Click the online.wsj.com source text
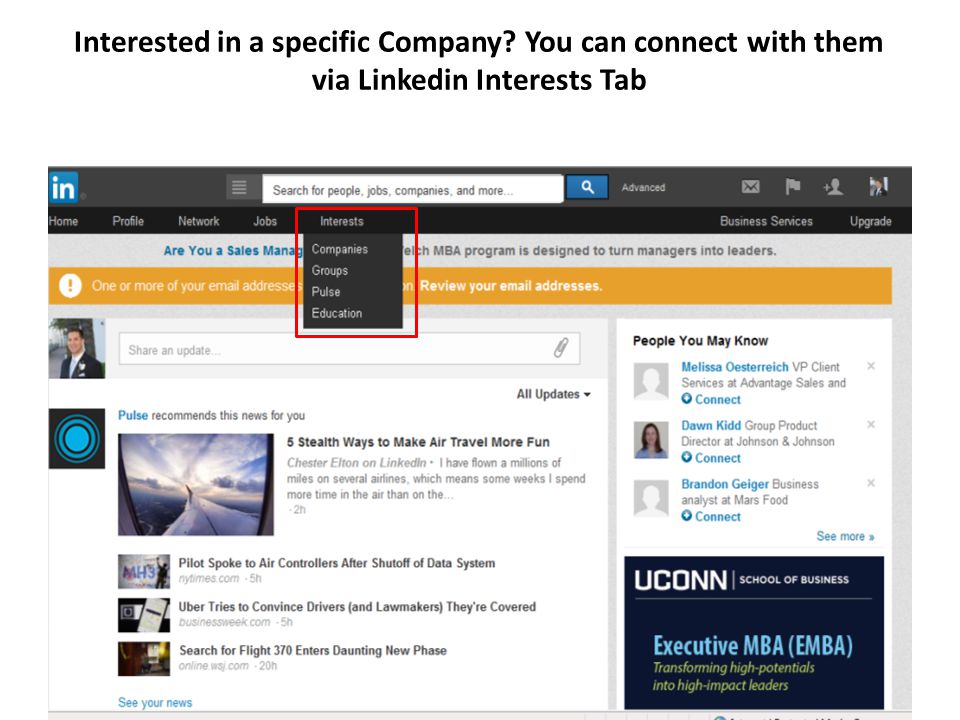 pyautogui.click(x=213, y=666)
